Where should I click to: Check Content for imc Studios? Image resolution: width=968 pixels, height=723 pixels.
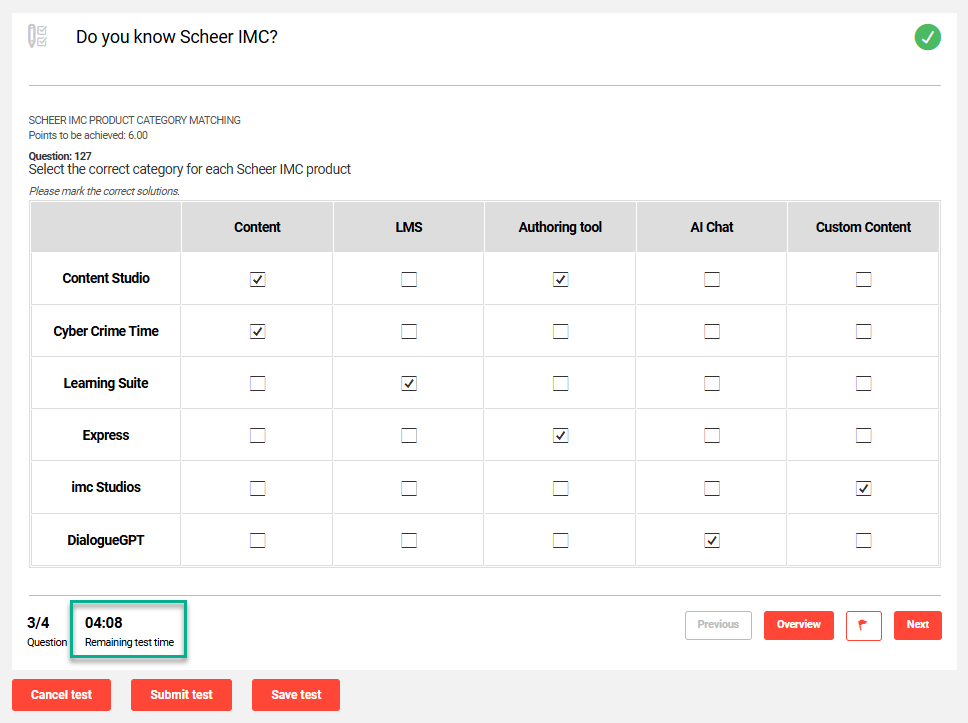point(257,488)
